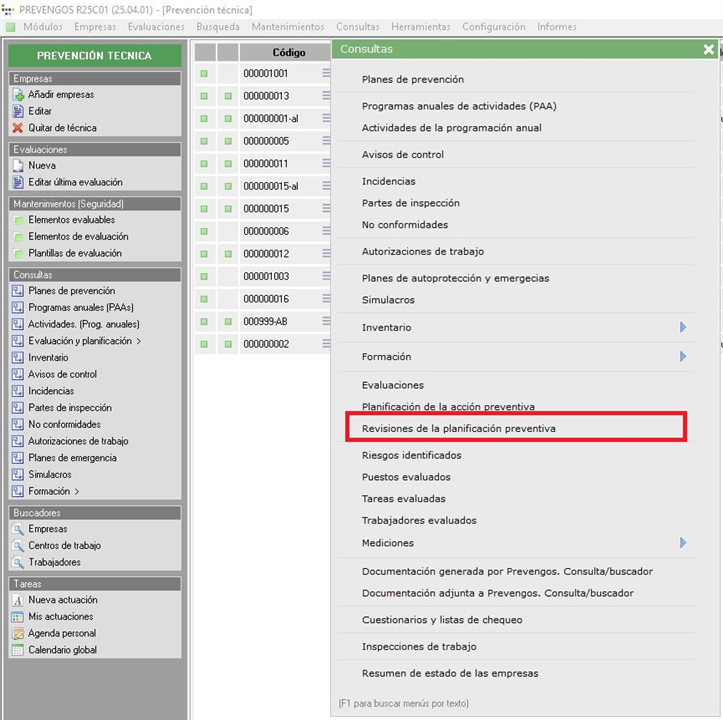Open Calendario global from its icon

pyautogui.click(x=18, y=650)
